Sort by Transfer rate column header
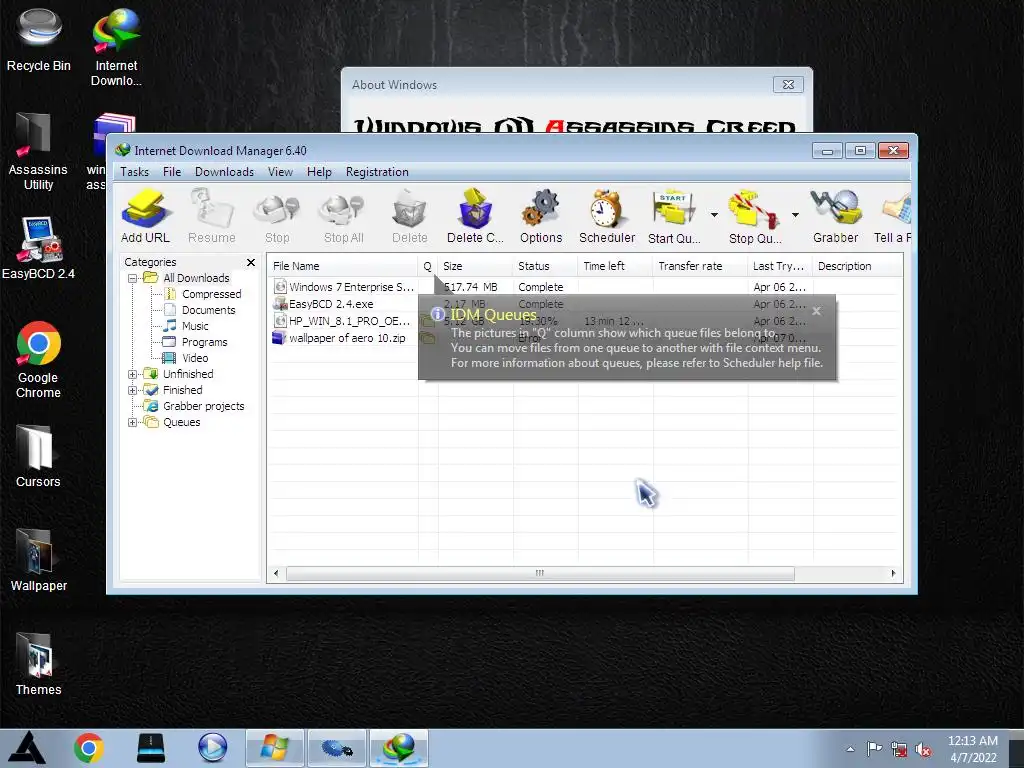Screen dimensions: 1024x768 click(699, 266)
